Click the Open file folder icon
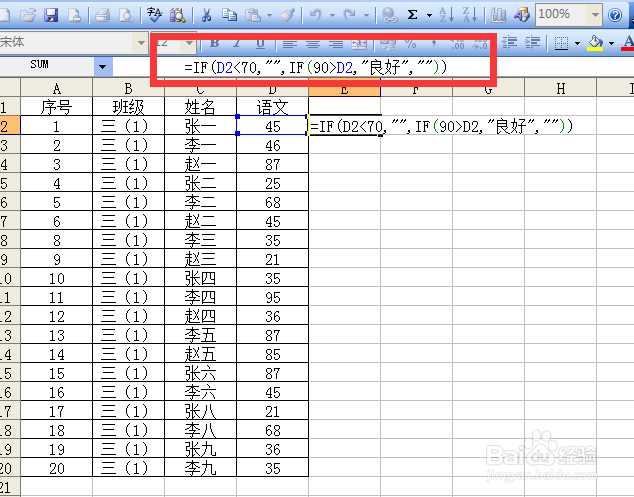Screen dimensions: 634x497 tap(28, 15)
